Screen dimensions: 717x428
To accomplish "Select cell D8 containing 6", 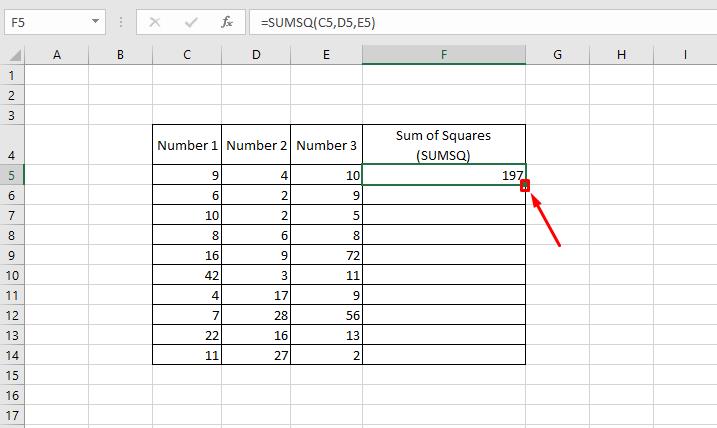I will [x=256, y=235].
